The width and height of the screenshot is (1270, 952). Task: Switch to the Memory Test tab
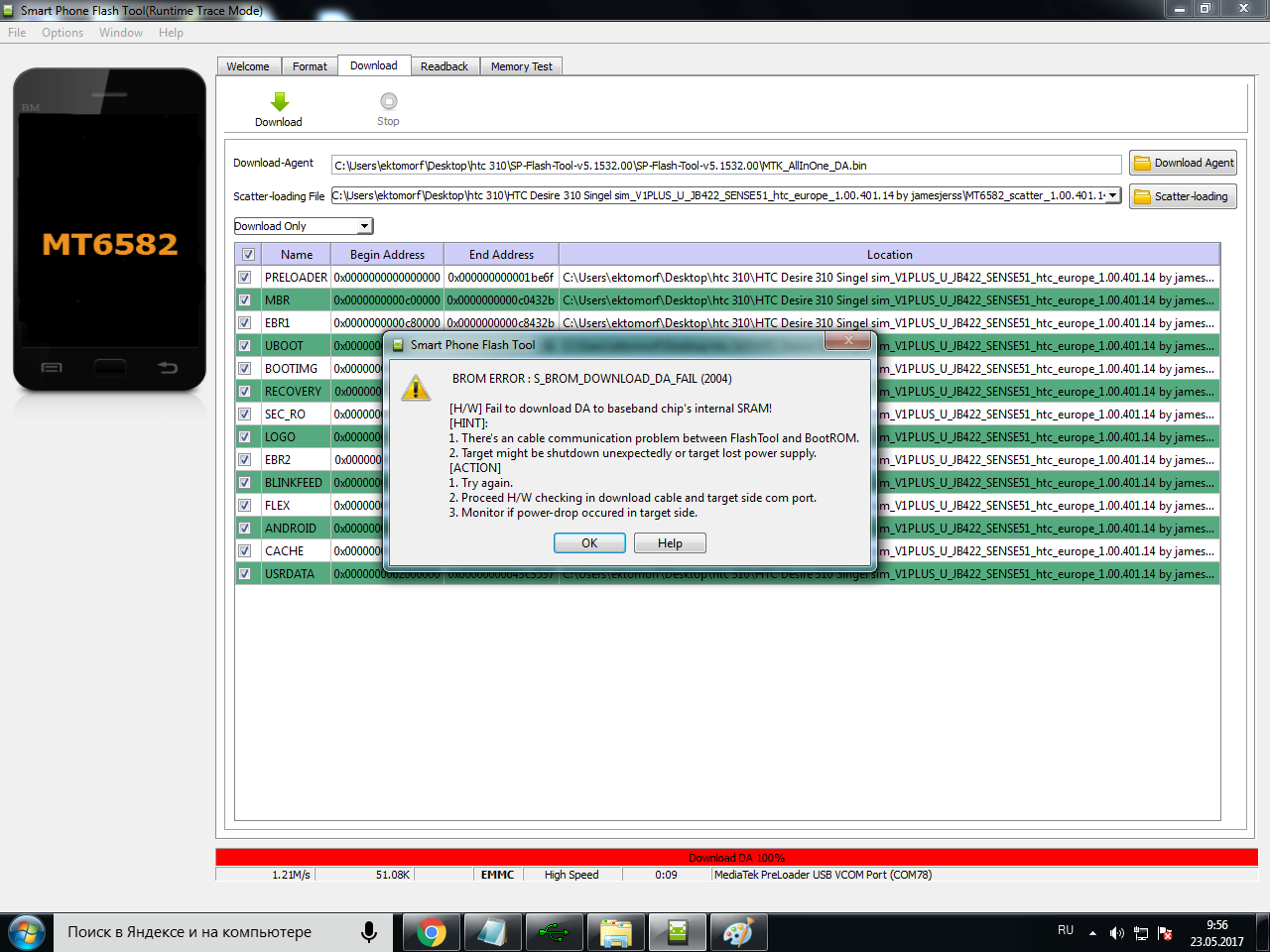click(x=522, y=66)
